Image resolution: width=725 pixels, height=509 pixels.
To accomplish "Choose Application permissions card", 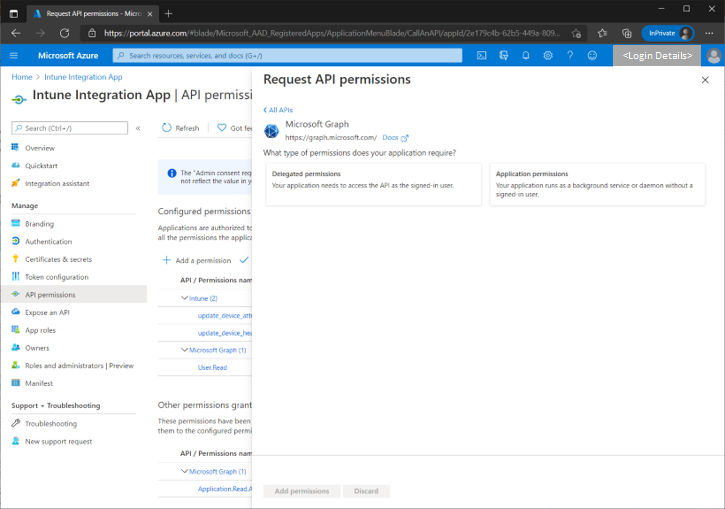I will tap(597, 184).
